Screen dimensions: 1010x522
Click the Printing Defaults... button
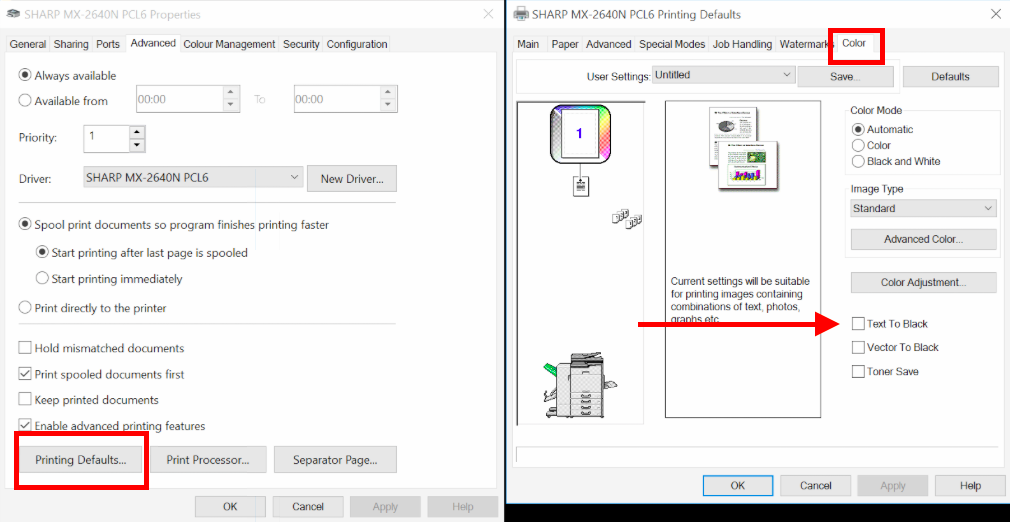click(81, 459)
